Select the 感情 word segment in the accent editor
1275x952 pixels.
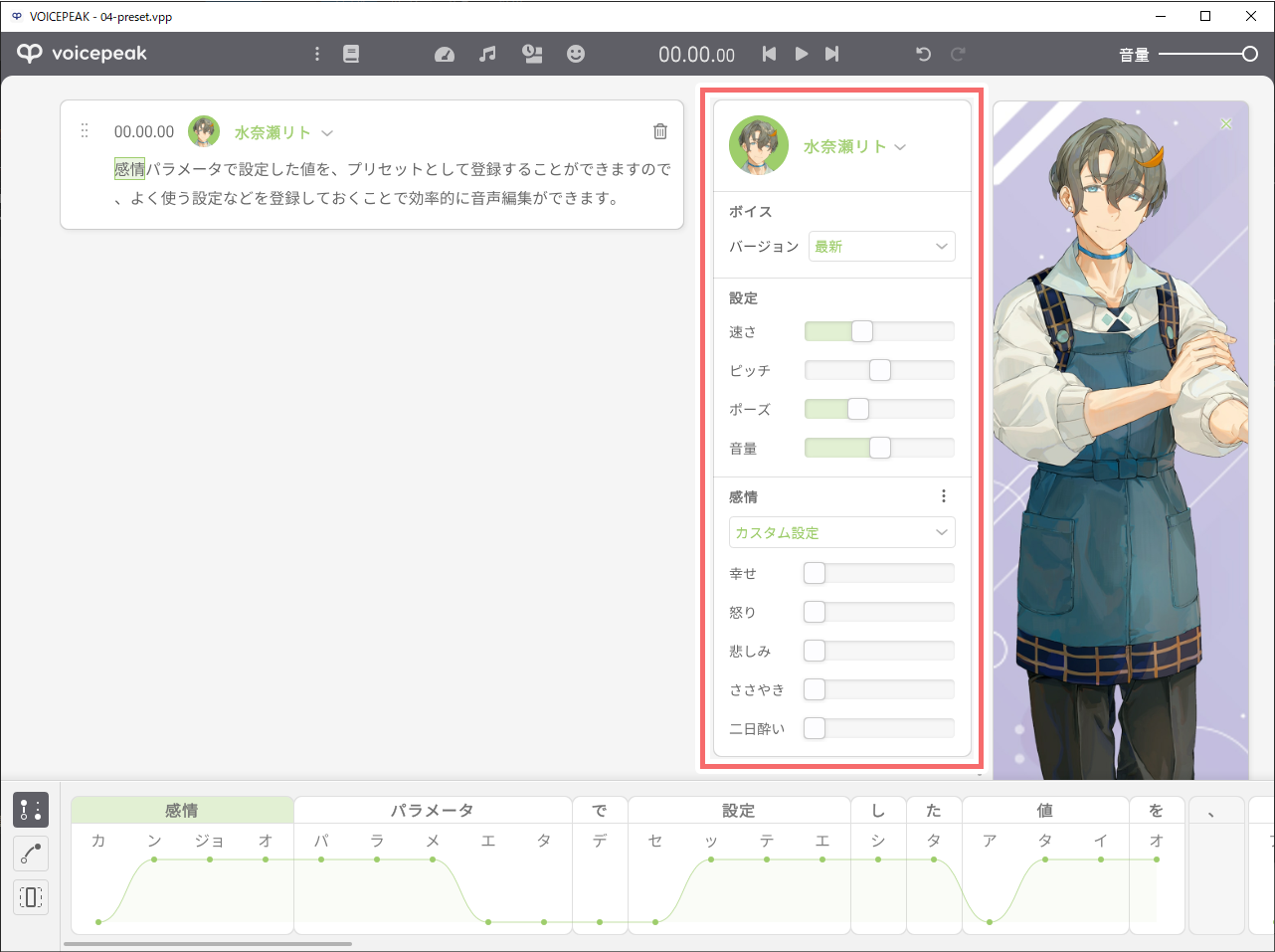pos(182,810)
